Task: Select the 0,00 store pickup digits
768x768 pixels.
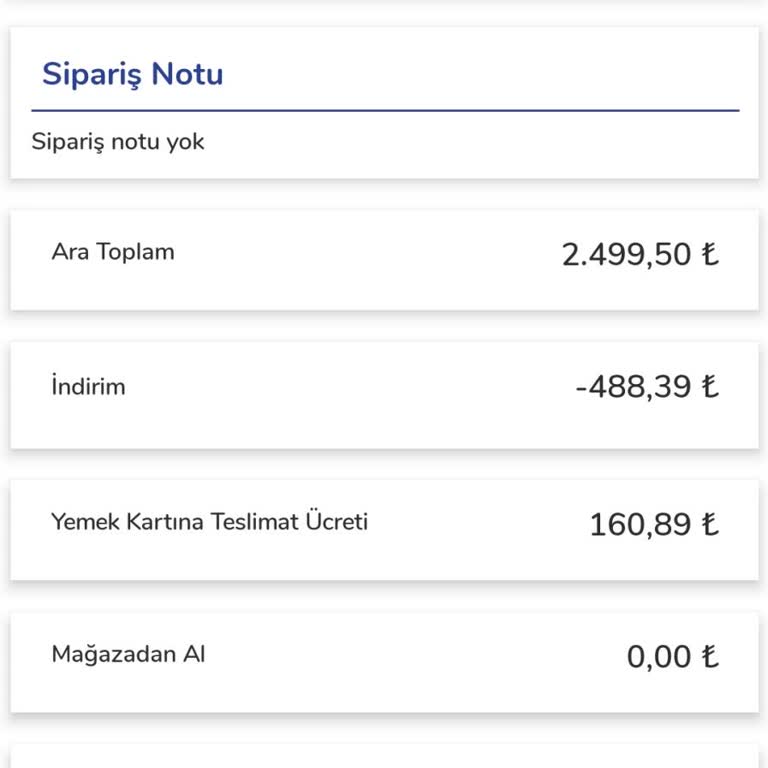Action: [659, 657]
